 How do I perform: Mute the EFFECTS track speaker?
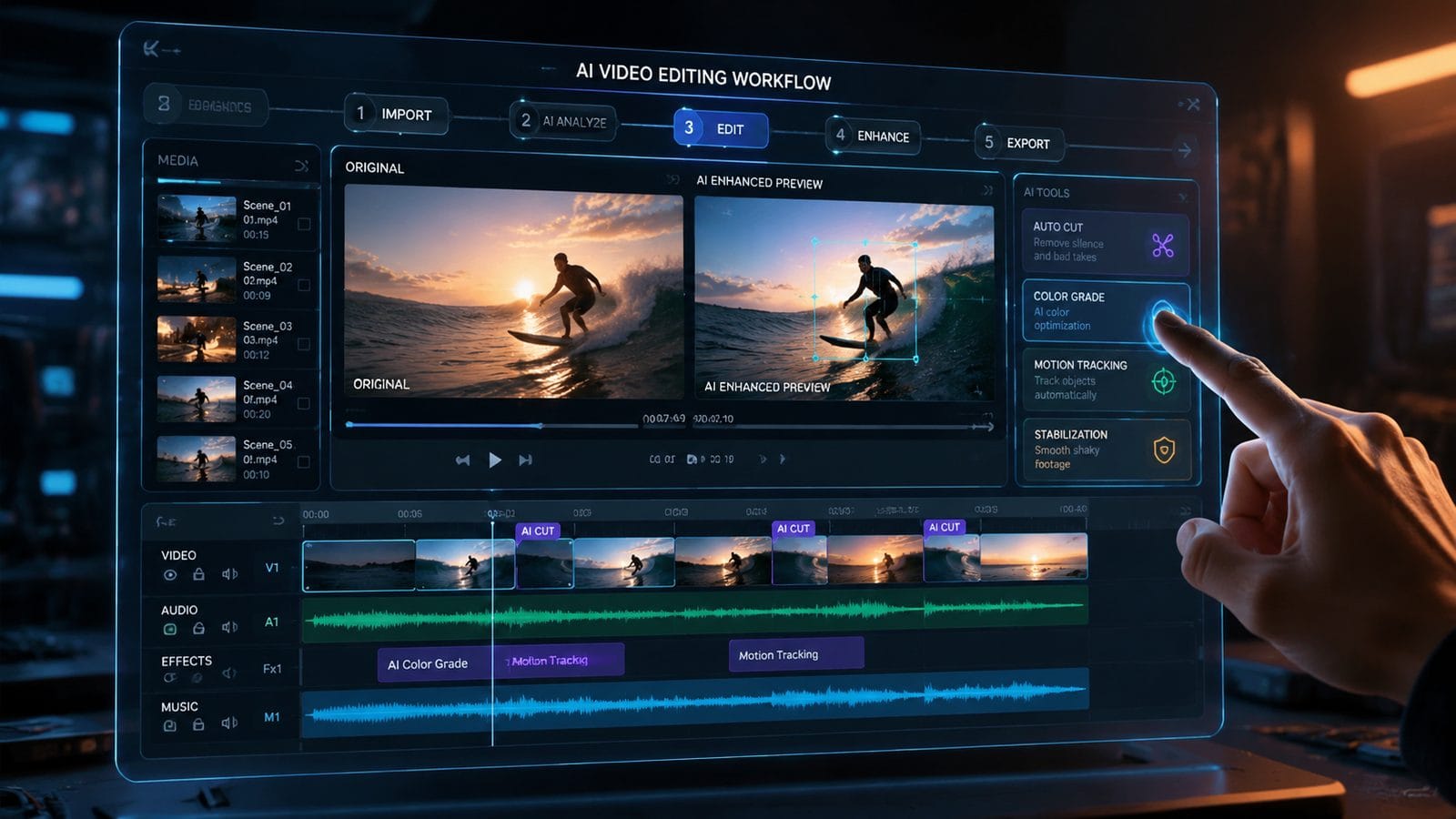(228, 673)
